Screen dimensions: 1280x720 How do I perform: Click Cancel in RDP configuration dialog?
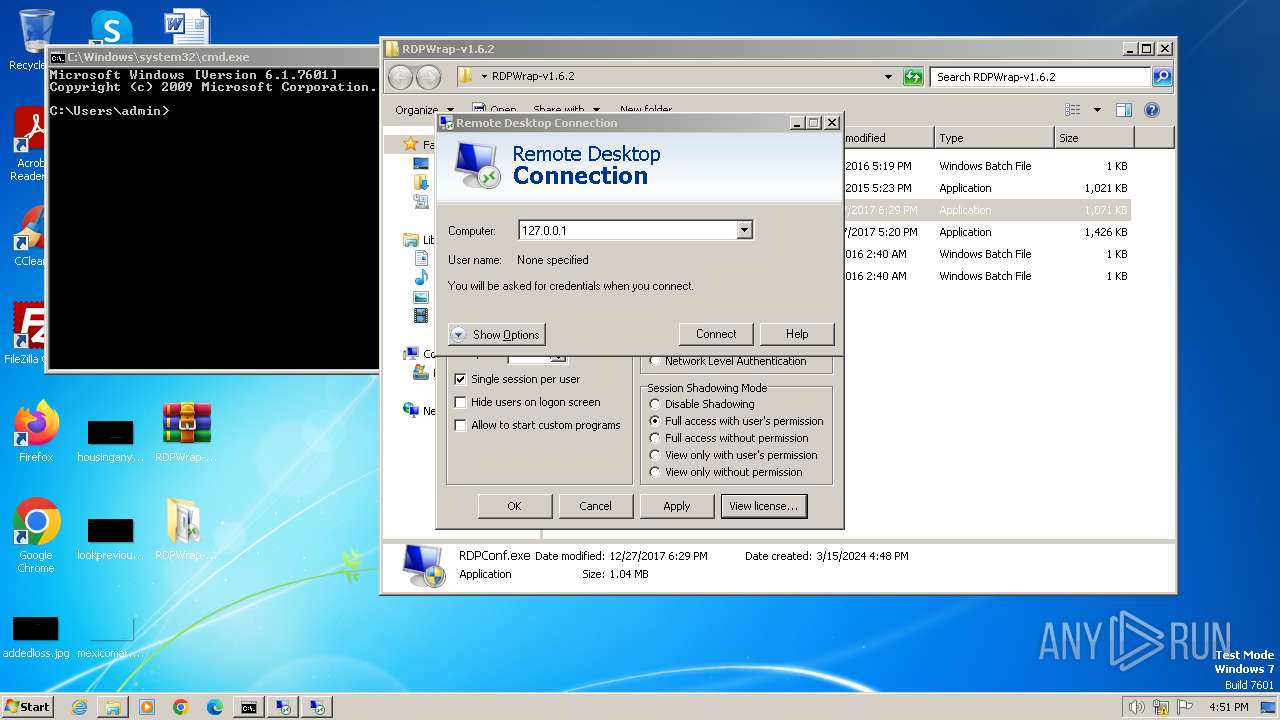tap(595, 506)
